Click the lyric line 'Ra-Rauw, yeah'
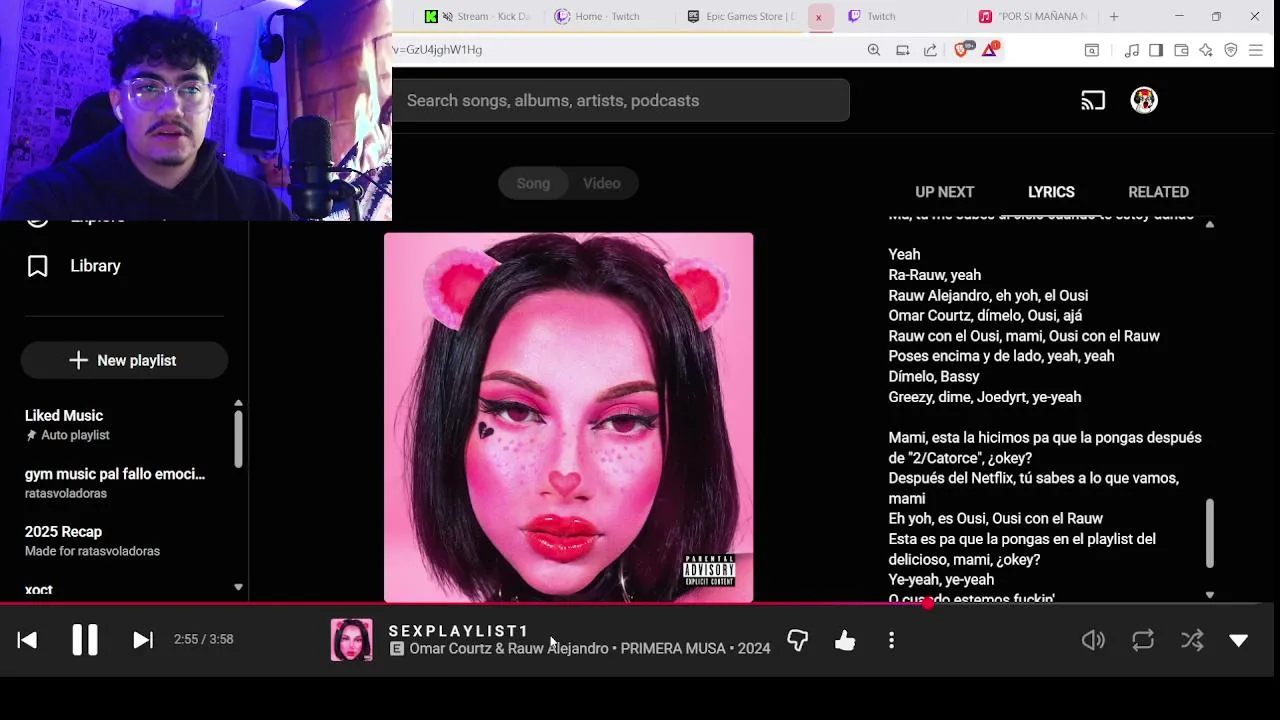Screen dimensions: 1280x720 (934, 275)
